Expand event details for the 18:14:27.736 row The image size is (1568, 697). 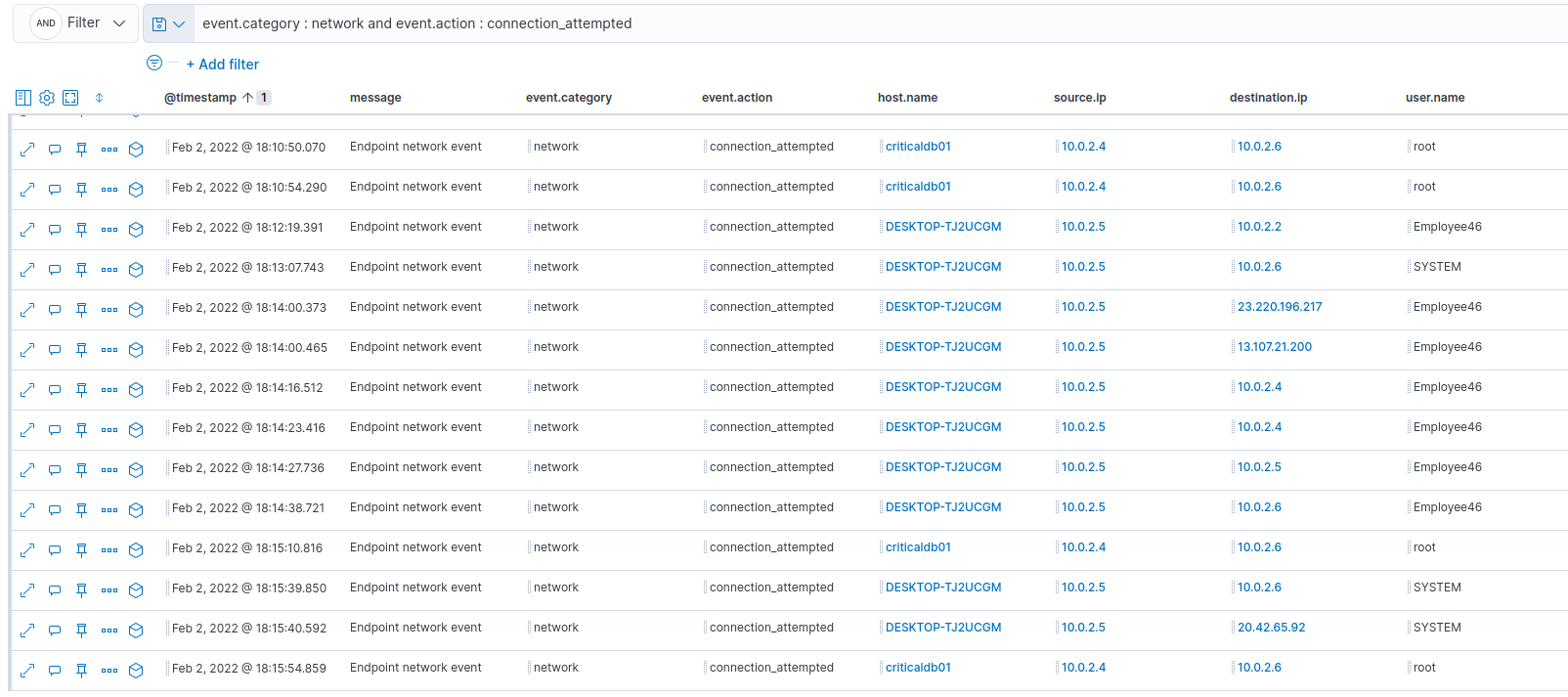point(27,470)
